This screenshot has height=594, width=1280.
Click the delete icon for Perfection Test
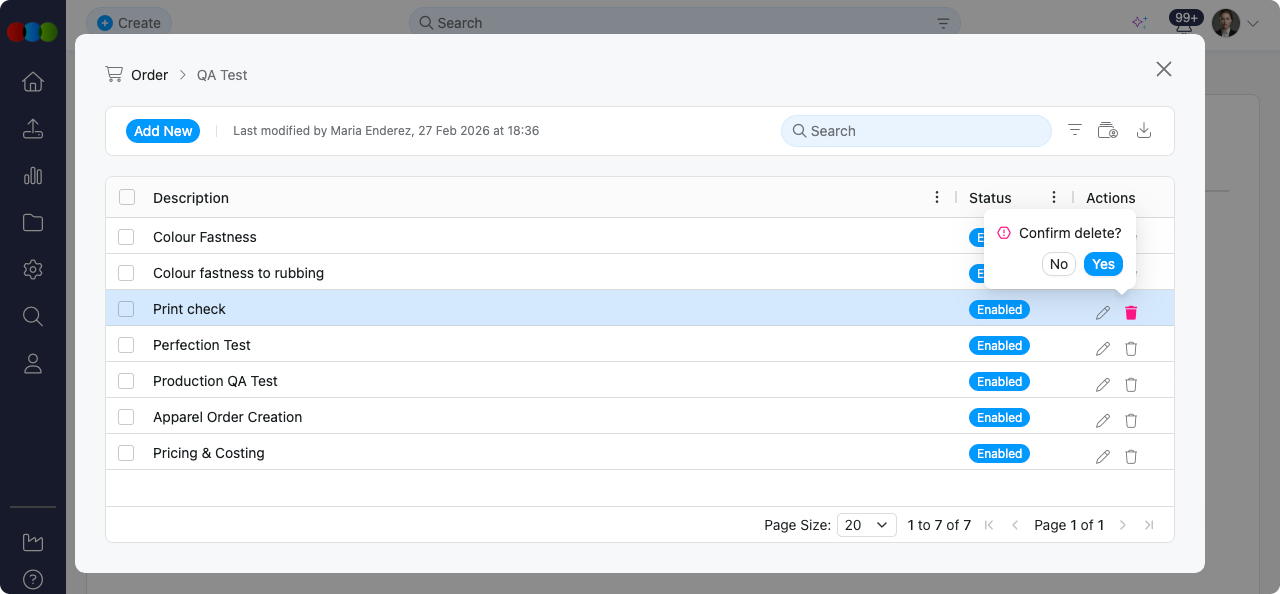click(x=1131, y=349)
